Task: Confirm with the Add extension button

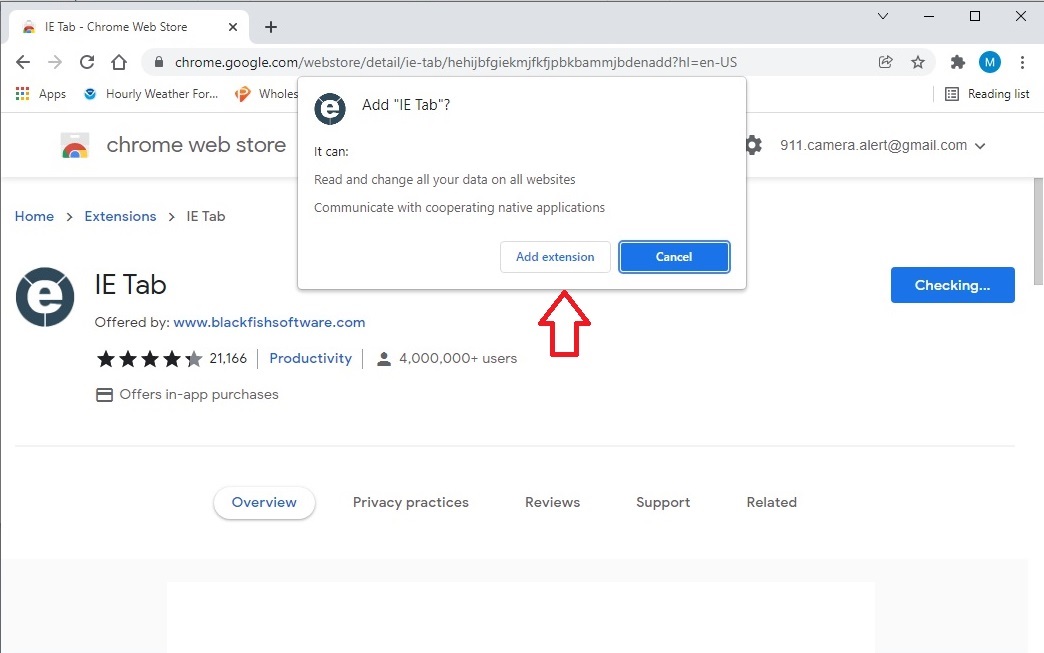Action: point(555,257)
